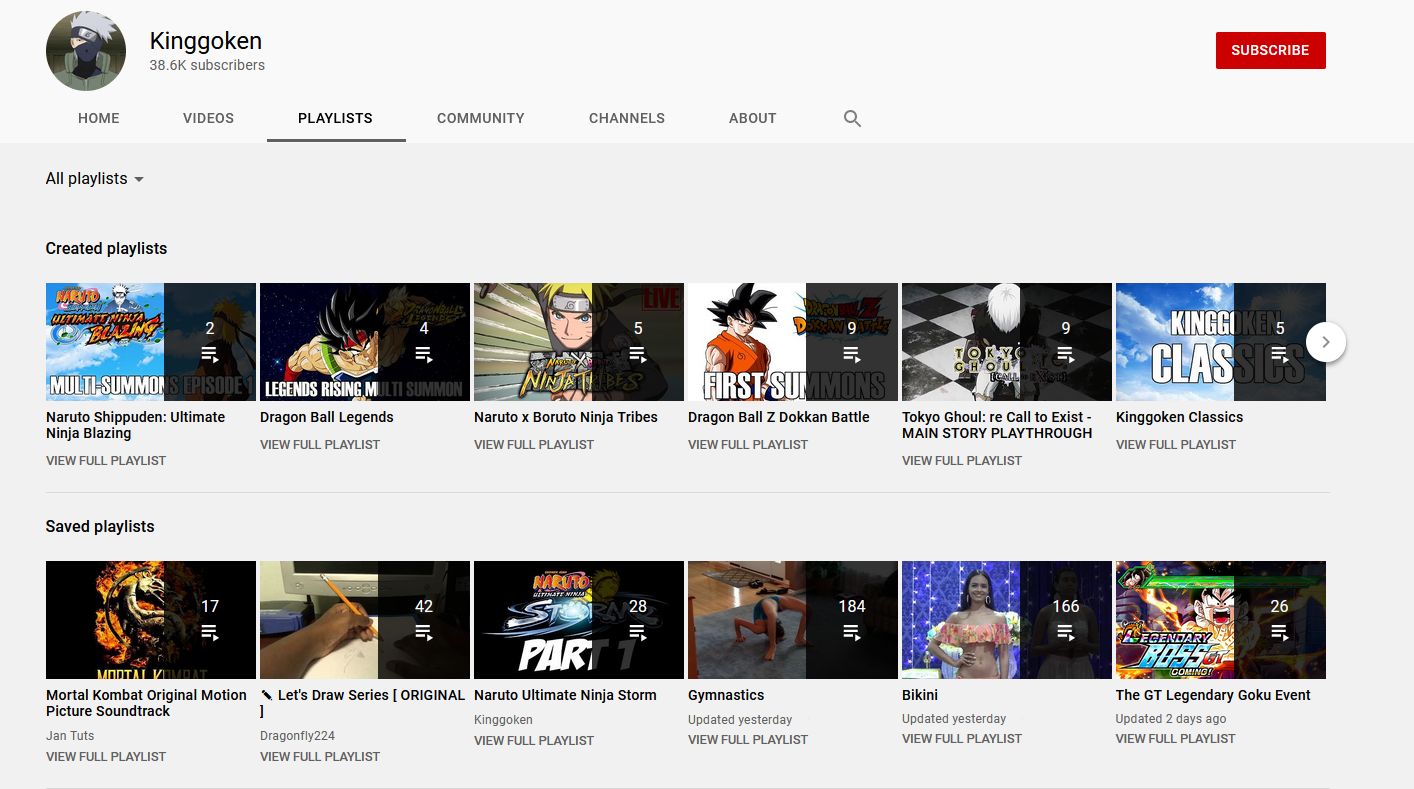
Task: Open the Mortal Kombat soundtrack thumbnail
Action: [151, 620]
